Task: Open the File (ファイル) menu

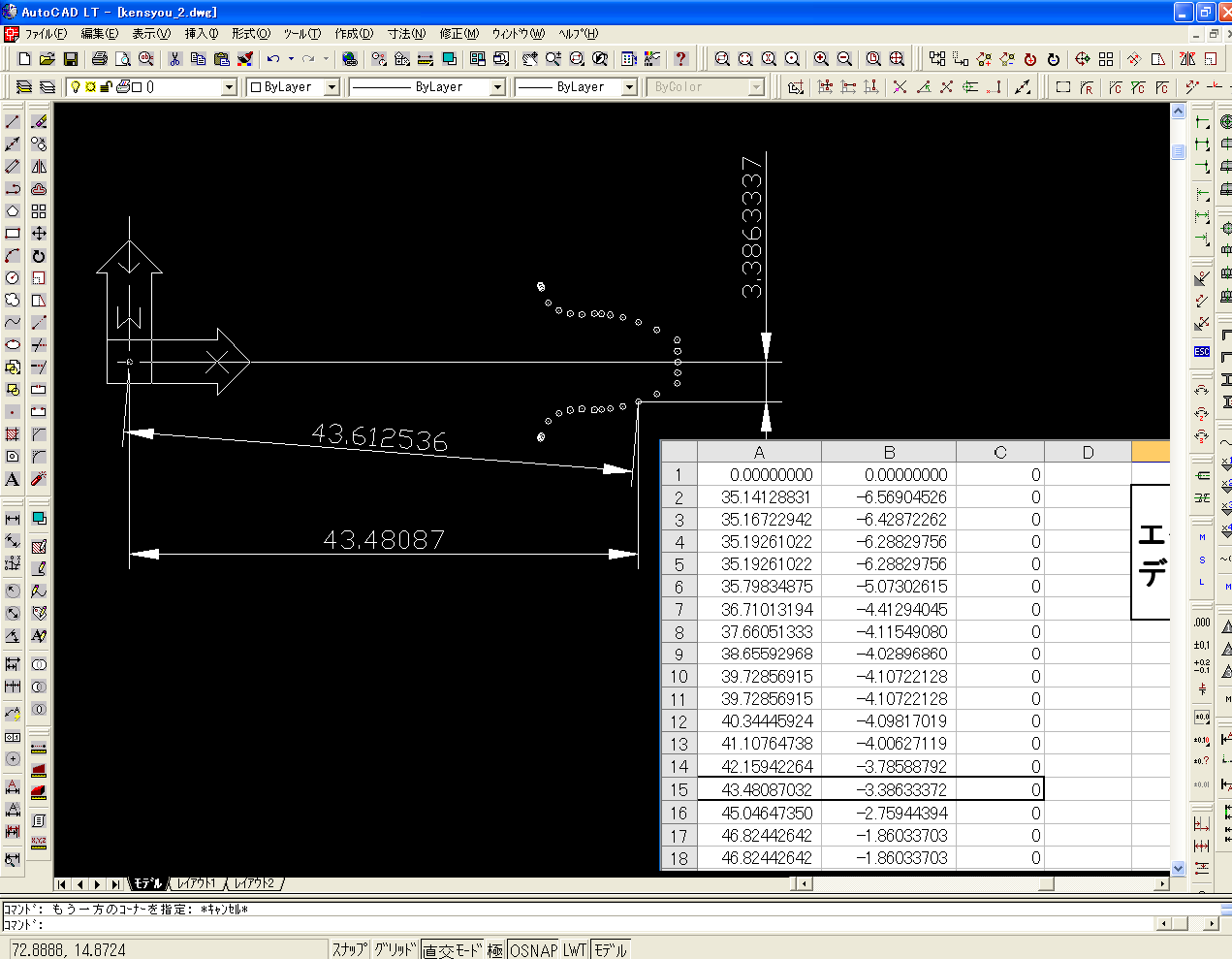Action: [x=46, y=34]
